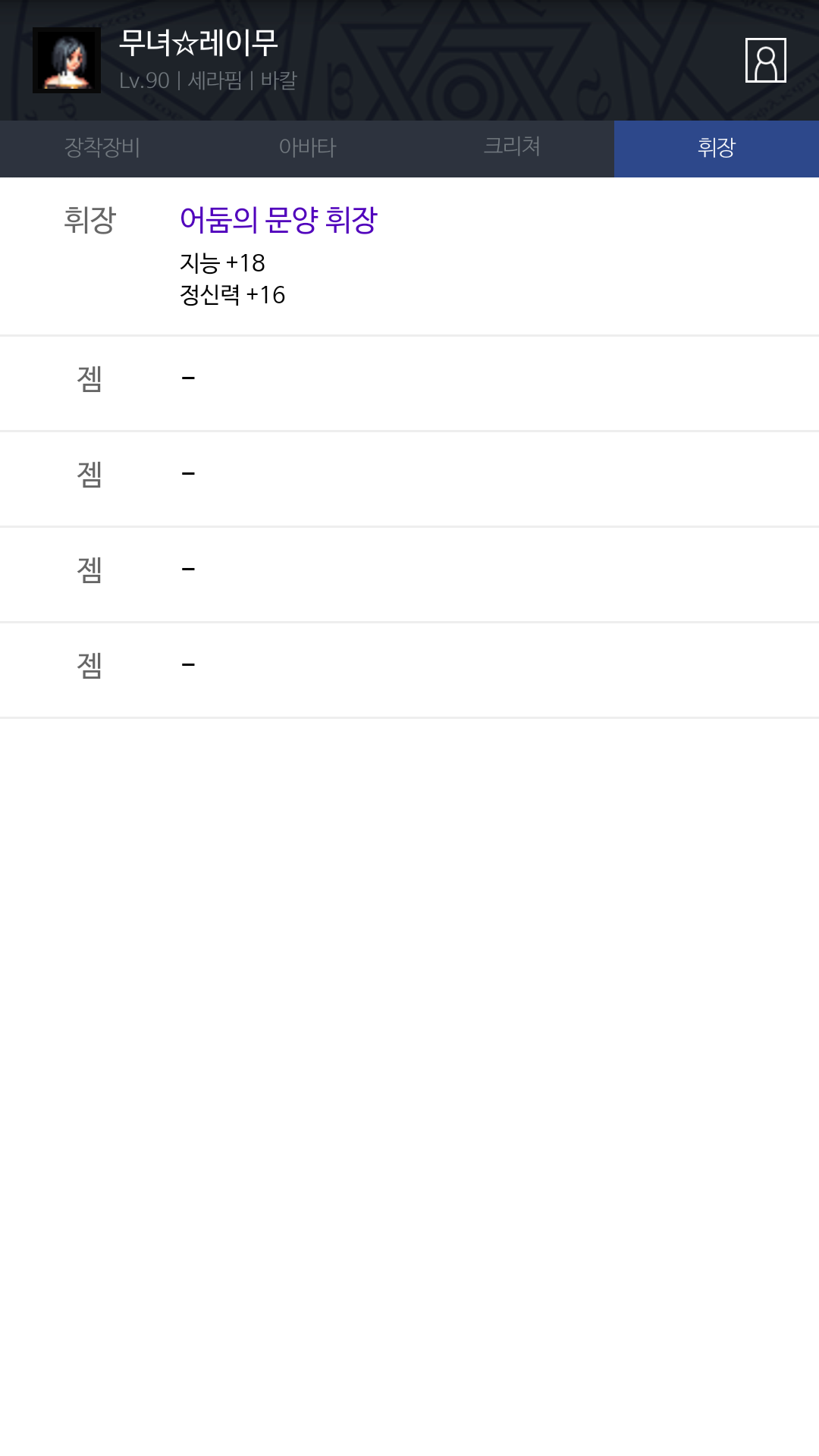Tap the fourth 젬 slot label
Viewport: 819px width, 1456px height.
click(89, 664)
